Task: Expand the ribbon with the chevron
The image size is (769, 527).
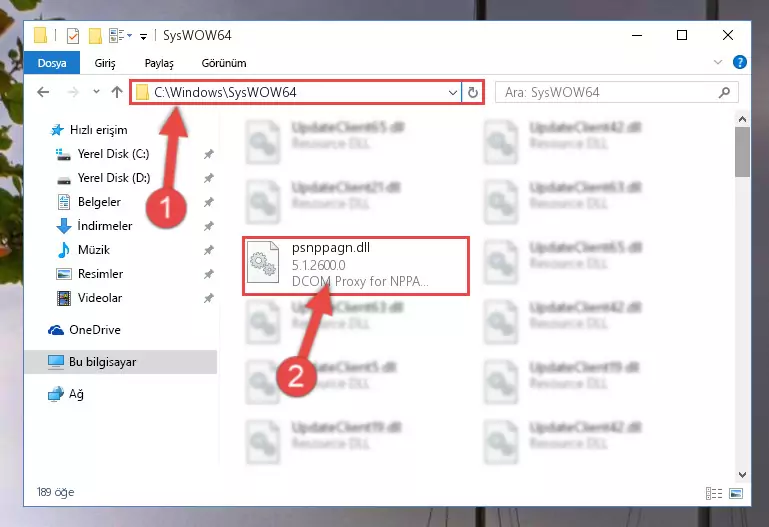Action: (718, 62)
